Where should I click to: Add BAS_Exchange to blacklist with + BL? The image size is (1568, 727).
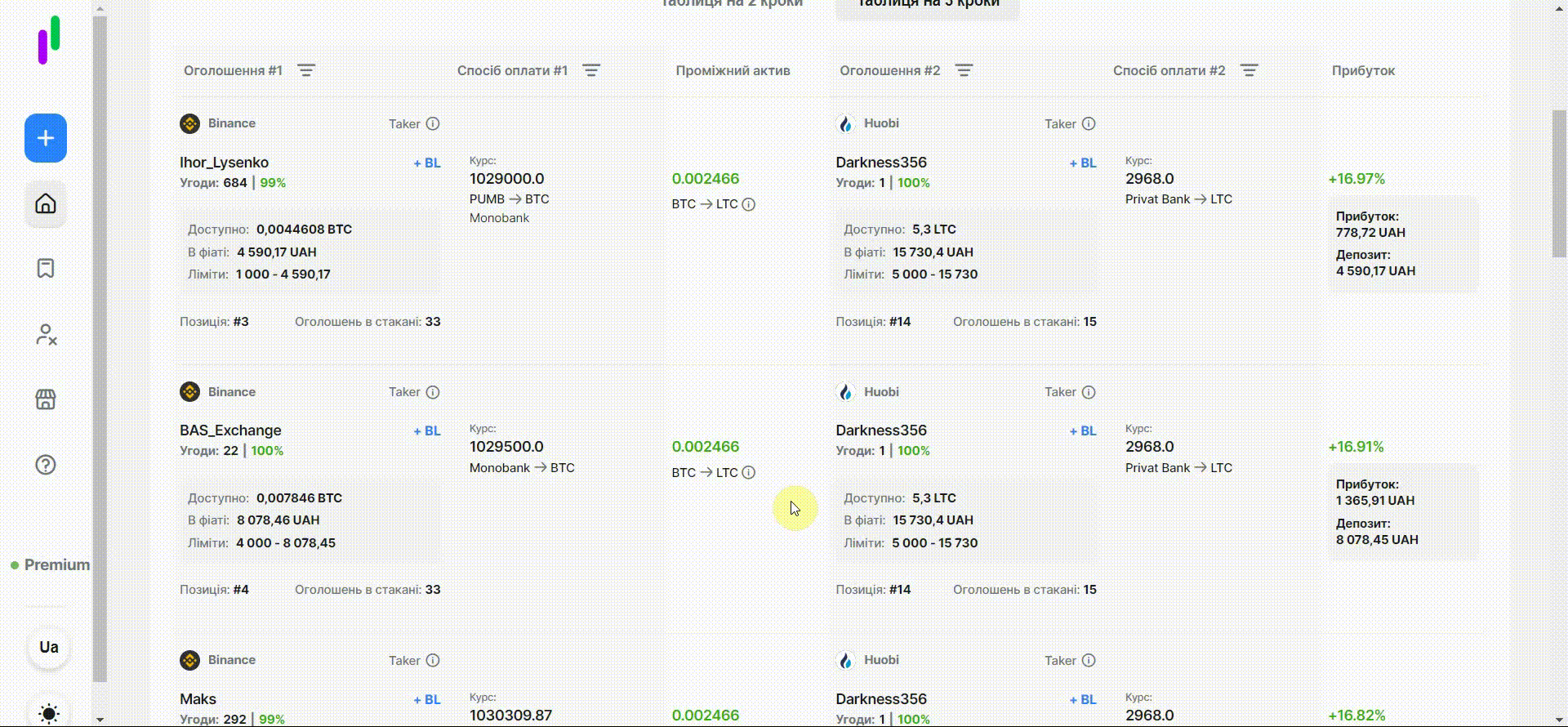(427, 431)
